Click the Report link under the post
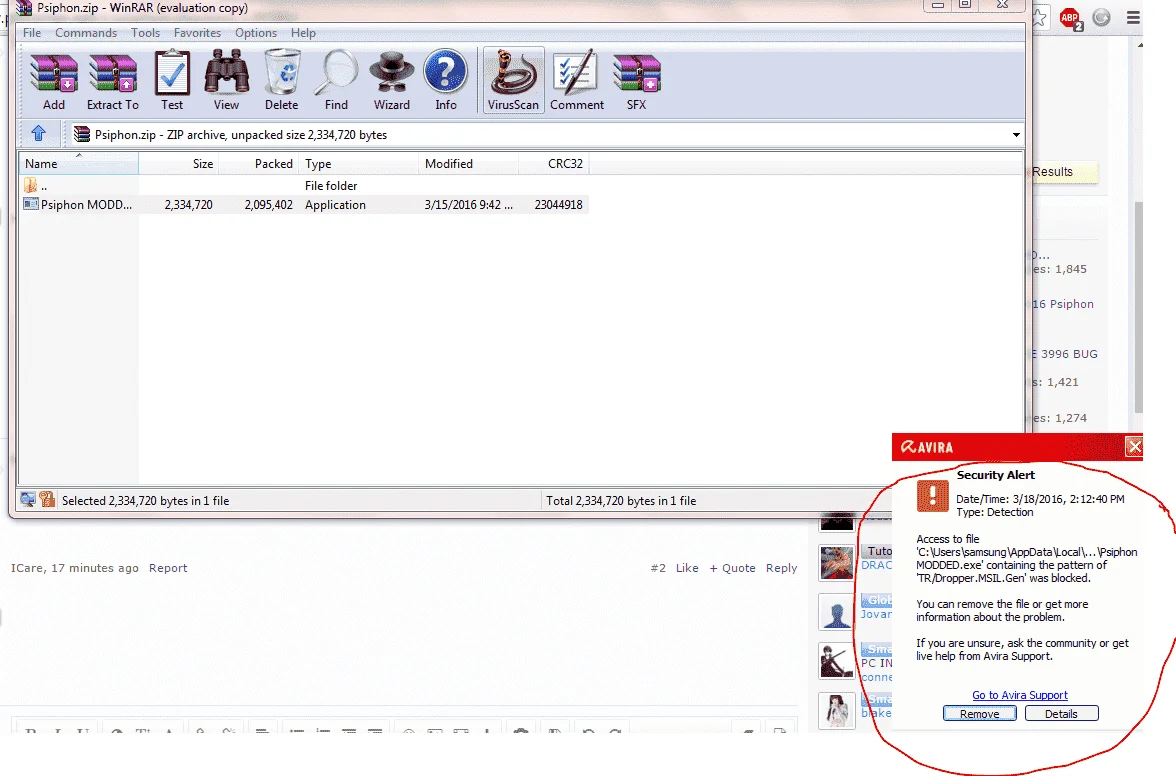This screenshot has width=1176, height=776. [168, 568]
